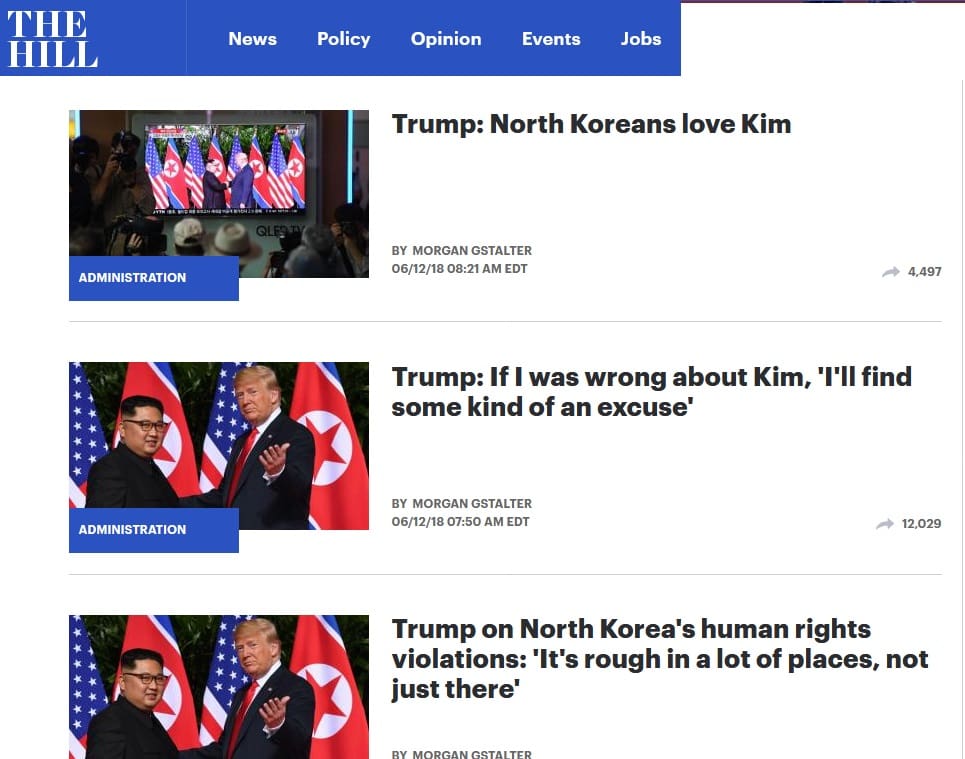Open headline 'Trump: North Koreans love Kim'
Viewport: 965px width, 759px height.
591,124
